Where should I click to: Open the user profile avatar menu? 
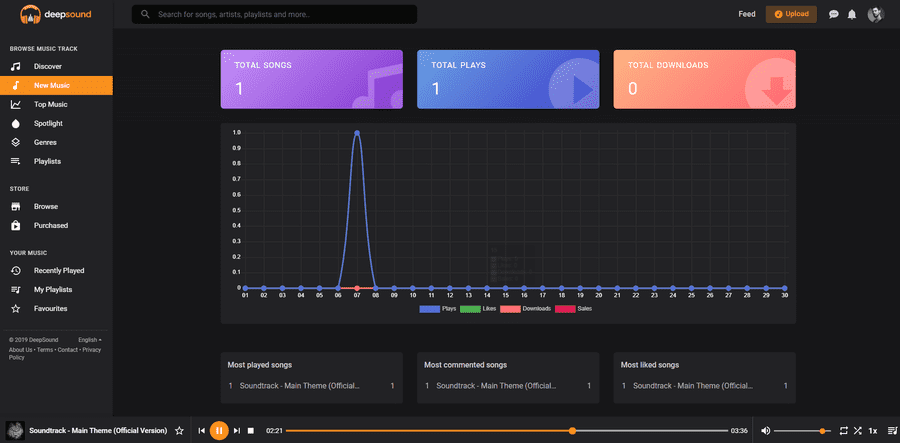click(x=876, y=14)
